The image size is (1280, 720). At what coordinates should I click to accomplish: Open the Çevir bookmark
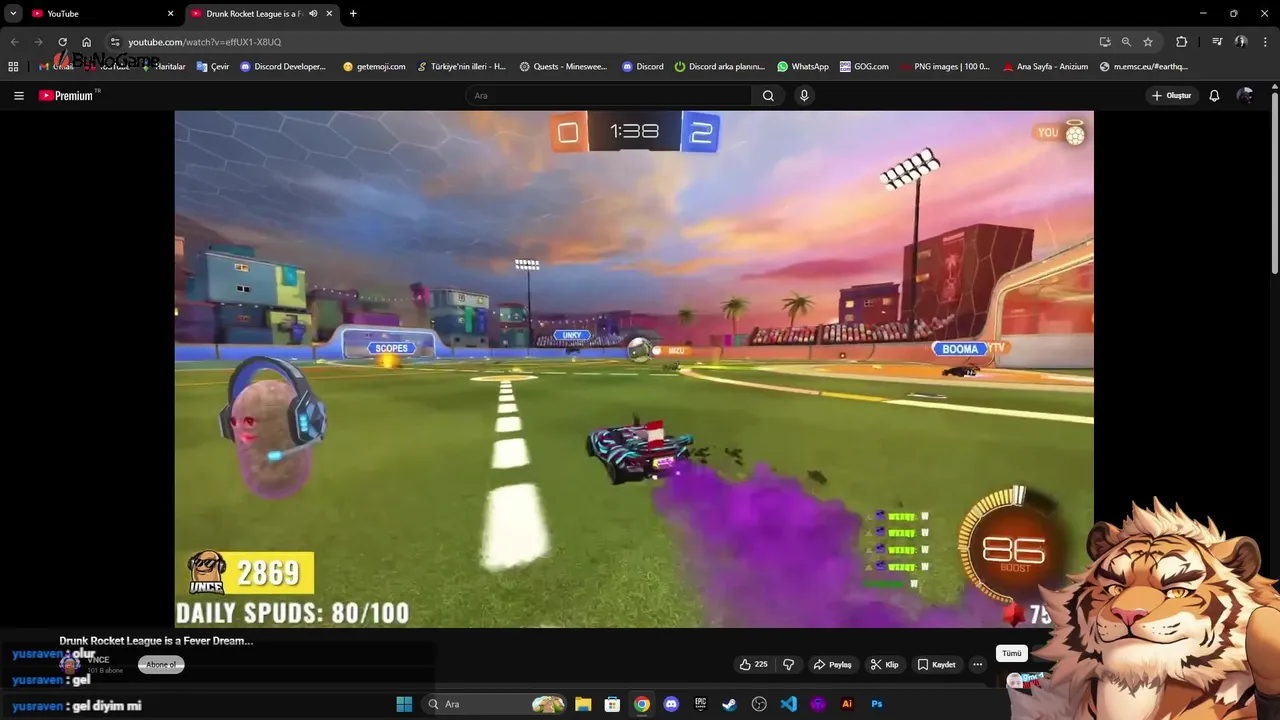(213, 67)
